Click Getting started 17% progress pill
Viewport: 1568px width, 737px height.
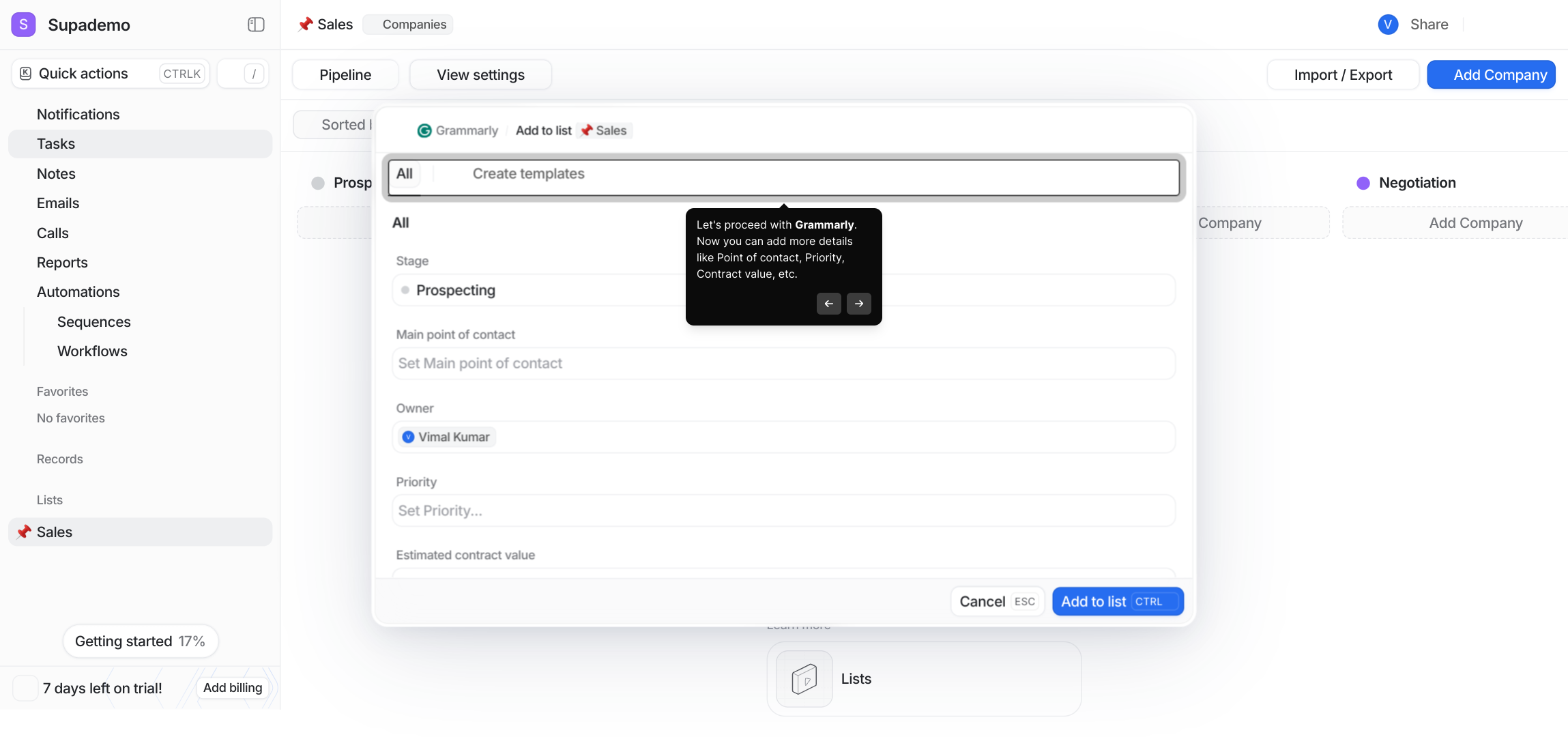point(140,641)
